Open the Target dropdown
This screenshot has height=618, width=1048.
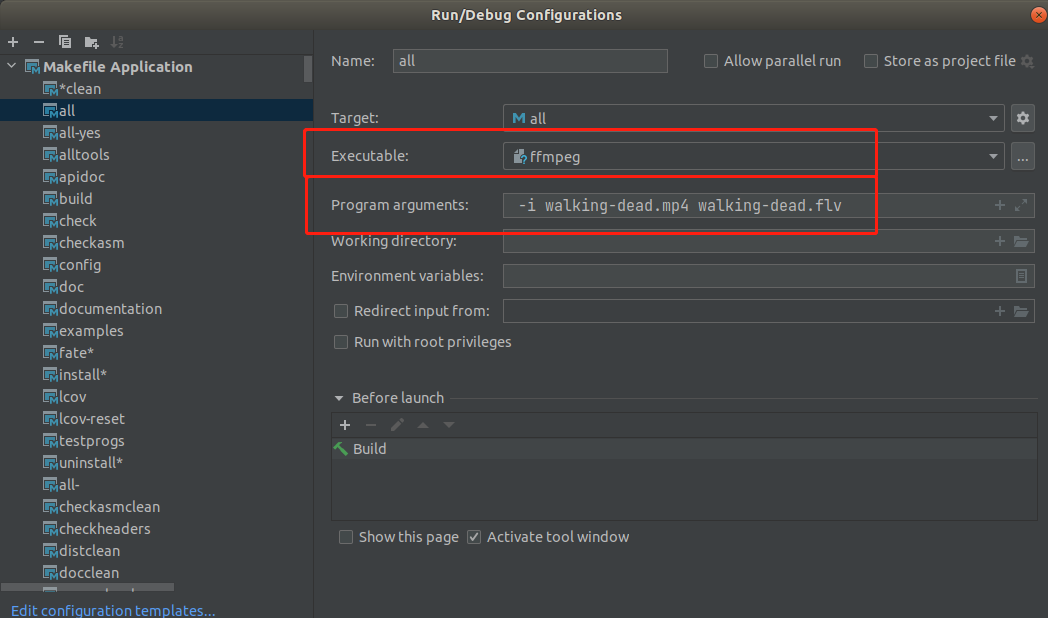(993, 118)
